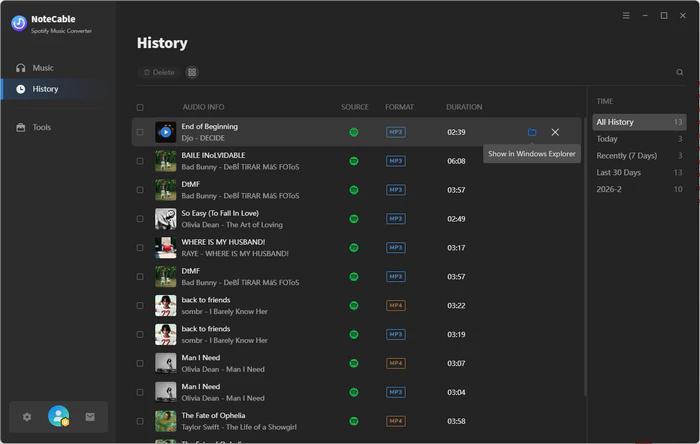Click the AUDIO INFO column header
The height and width of the screenshot is (444, 700).
tap(204, 107)
